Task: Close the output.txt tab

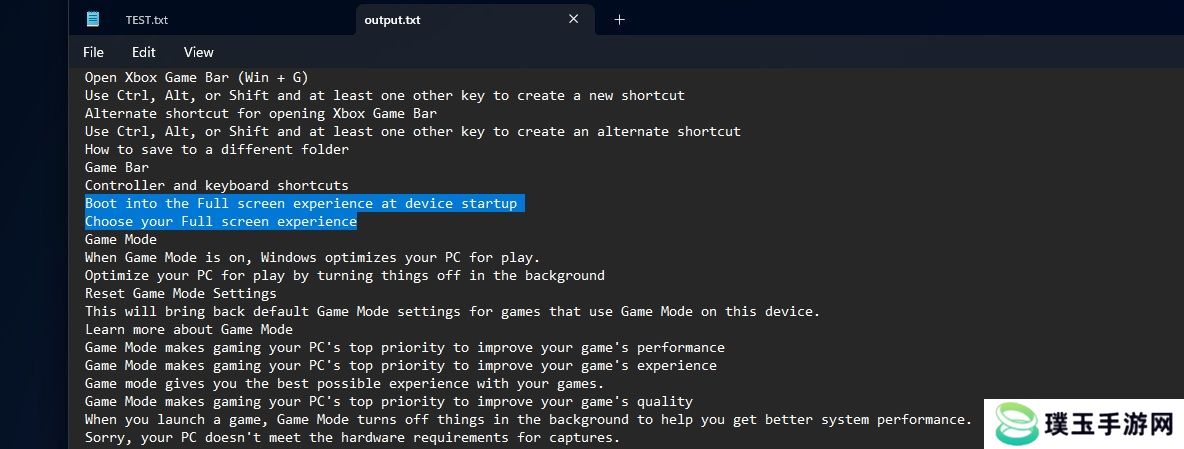Action: click(574, 20)
